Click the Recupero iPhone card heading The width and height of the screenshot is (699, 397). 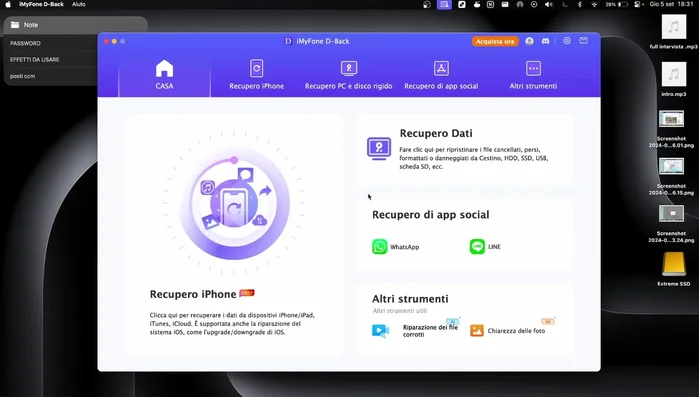tap(193, 294)
